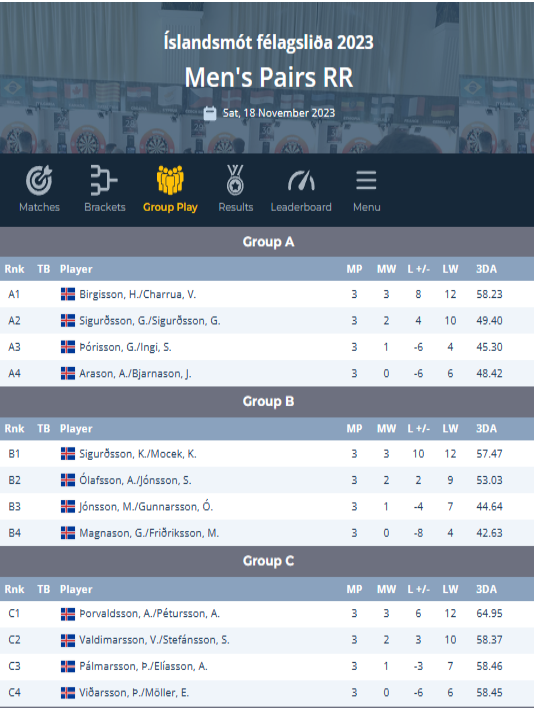Open the Leaderboard gauge icon
This screenshot has width=534, height=708.
(x=301, y=181)
